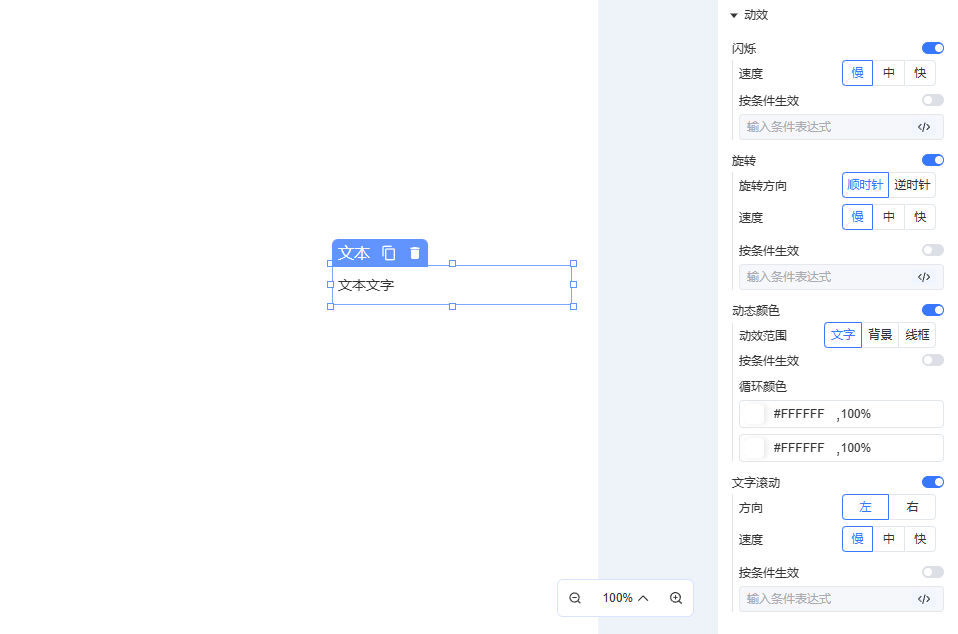The width and height of the screenshot is (958, 634).
Task: Enable 按条件生效 under 动态颜色
Action: tap(932, 360)
